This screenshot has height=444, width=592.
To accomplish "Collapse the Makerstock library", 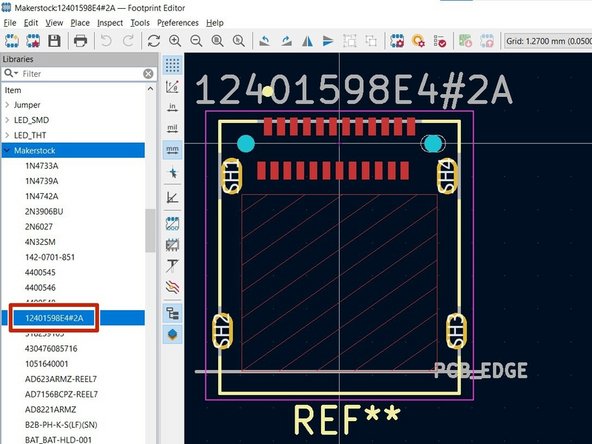I will [7, 150].
